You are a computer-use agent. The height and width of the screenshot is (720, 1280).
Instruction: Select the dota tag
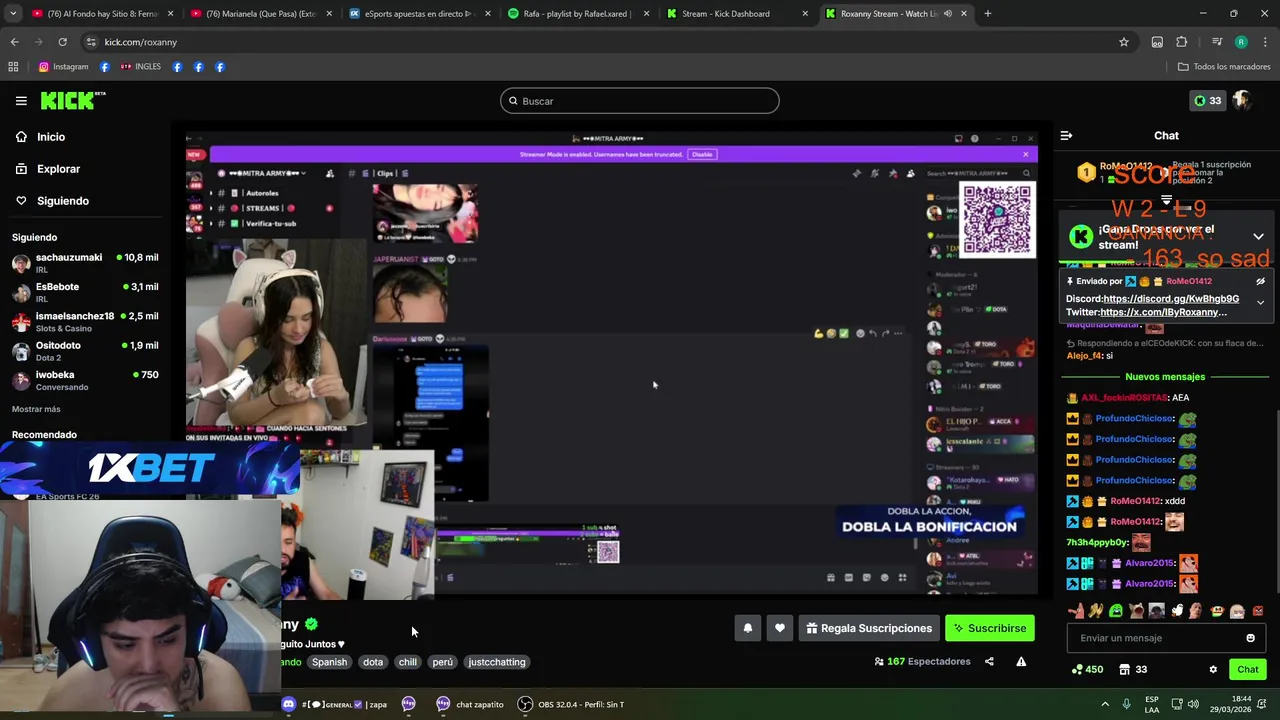373,662
